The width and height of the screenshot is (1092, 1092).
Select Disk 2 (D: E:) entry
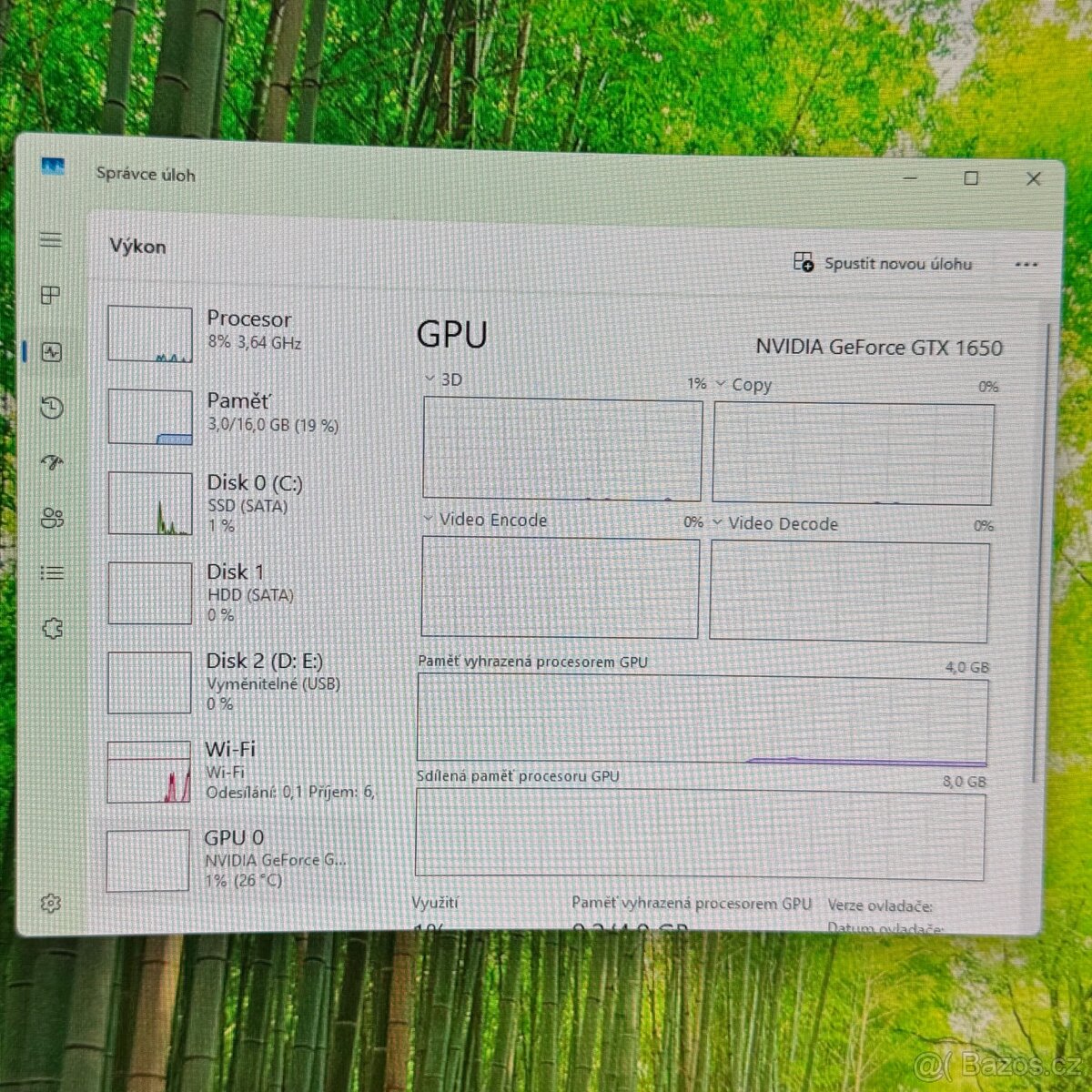[242, 682]
